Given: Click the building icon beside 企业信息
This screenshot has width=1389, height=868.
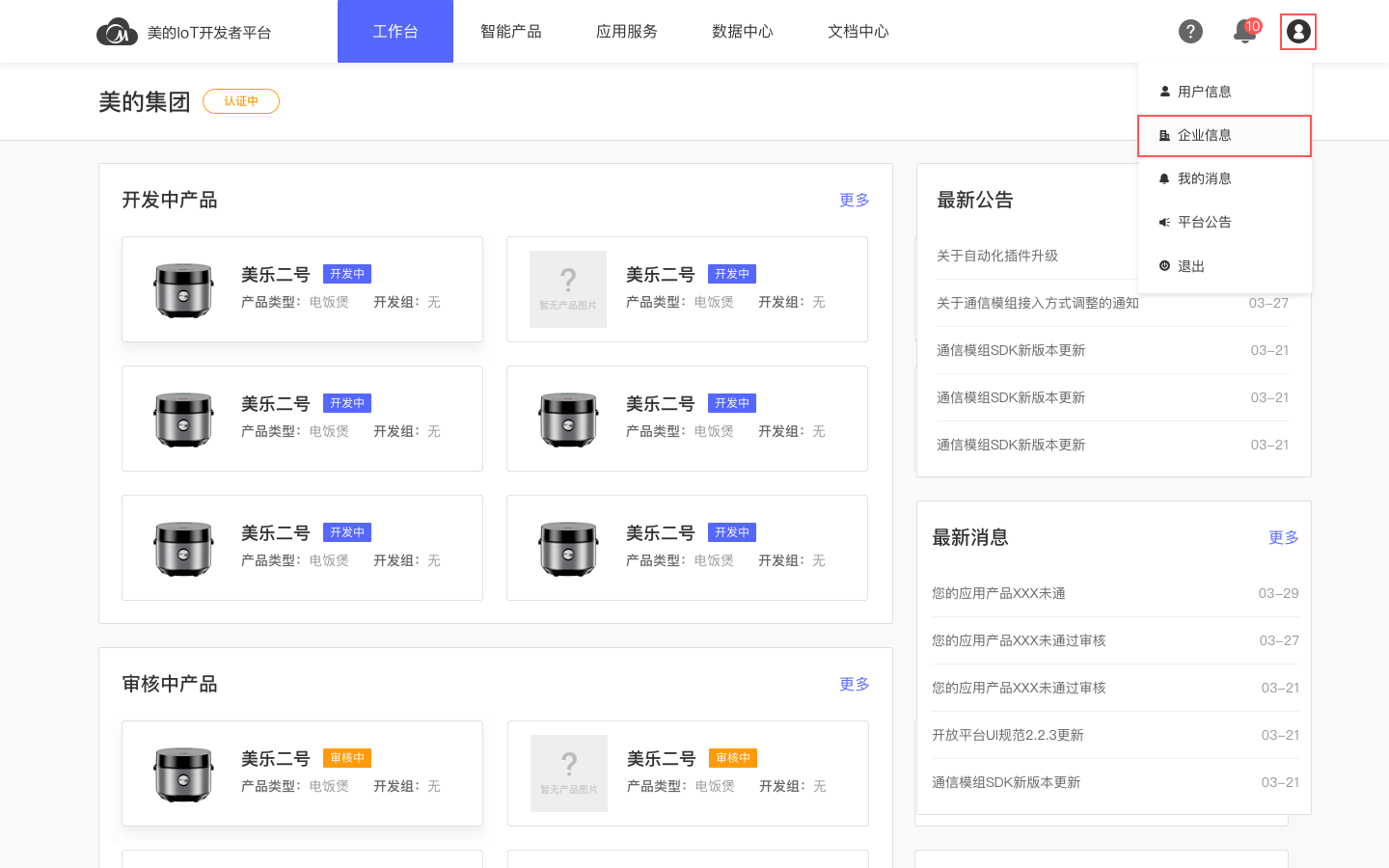Looking at the screenshot, I should coord(1164,135).
